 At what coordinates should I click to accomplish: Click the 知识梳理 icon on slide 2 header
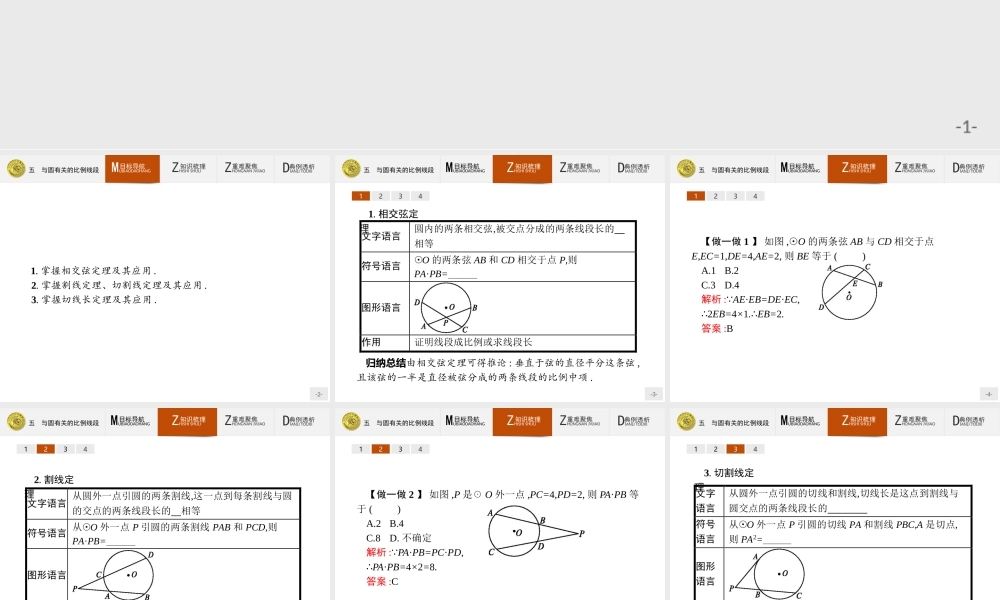tap(522, 168)
